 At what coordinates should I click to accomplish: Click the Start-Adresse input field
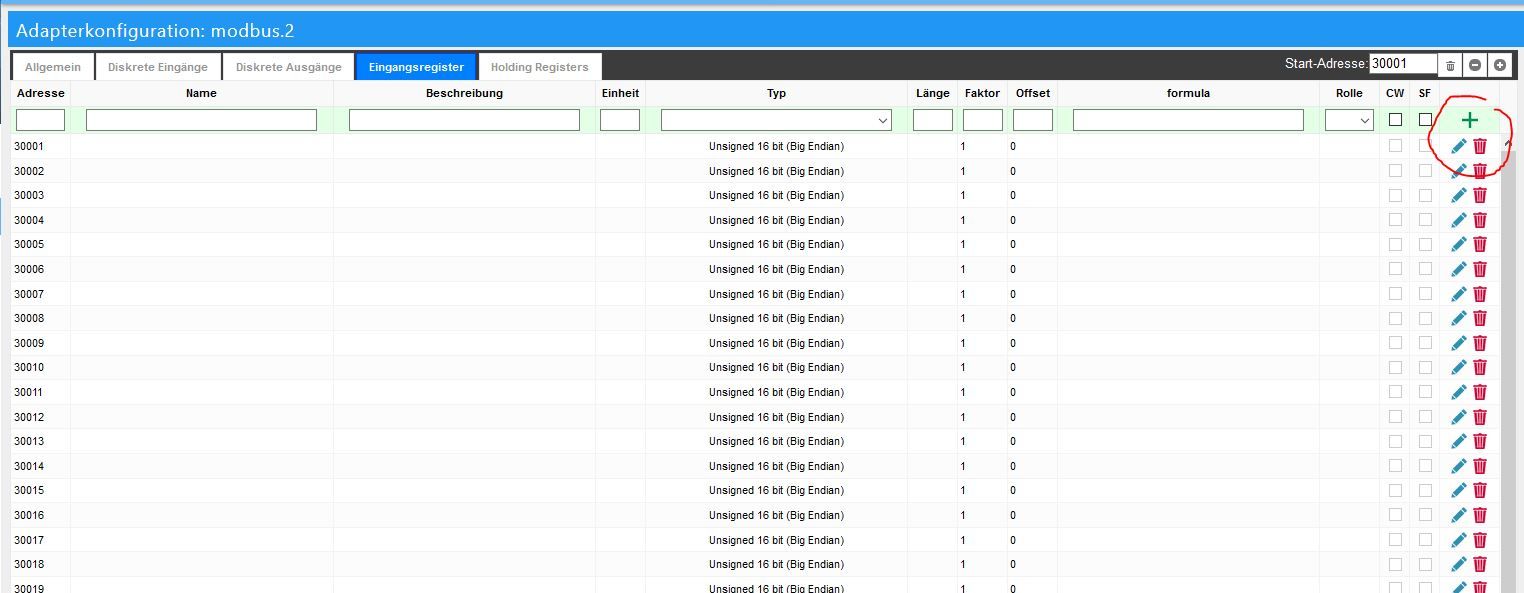(x=1403, y=64)
